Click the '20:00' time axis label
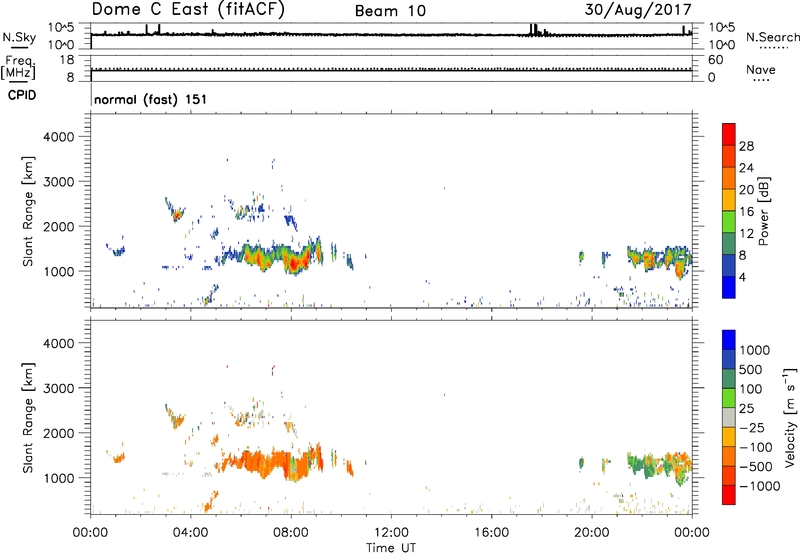Screen dimensions: 800x554 click(x=592, y=533)
